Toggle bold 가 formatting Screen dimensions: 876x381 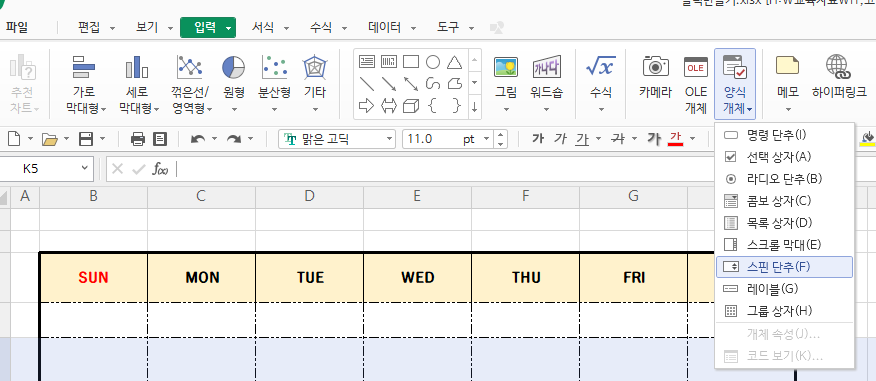click(538, 139)
